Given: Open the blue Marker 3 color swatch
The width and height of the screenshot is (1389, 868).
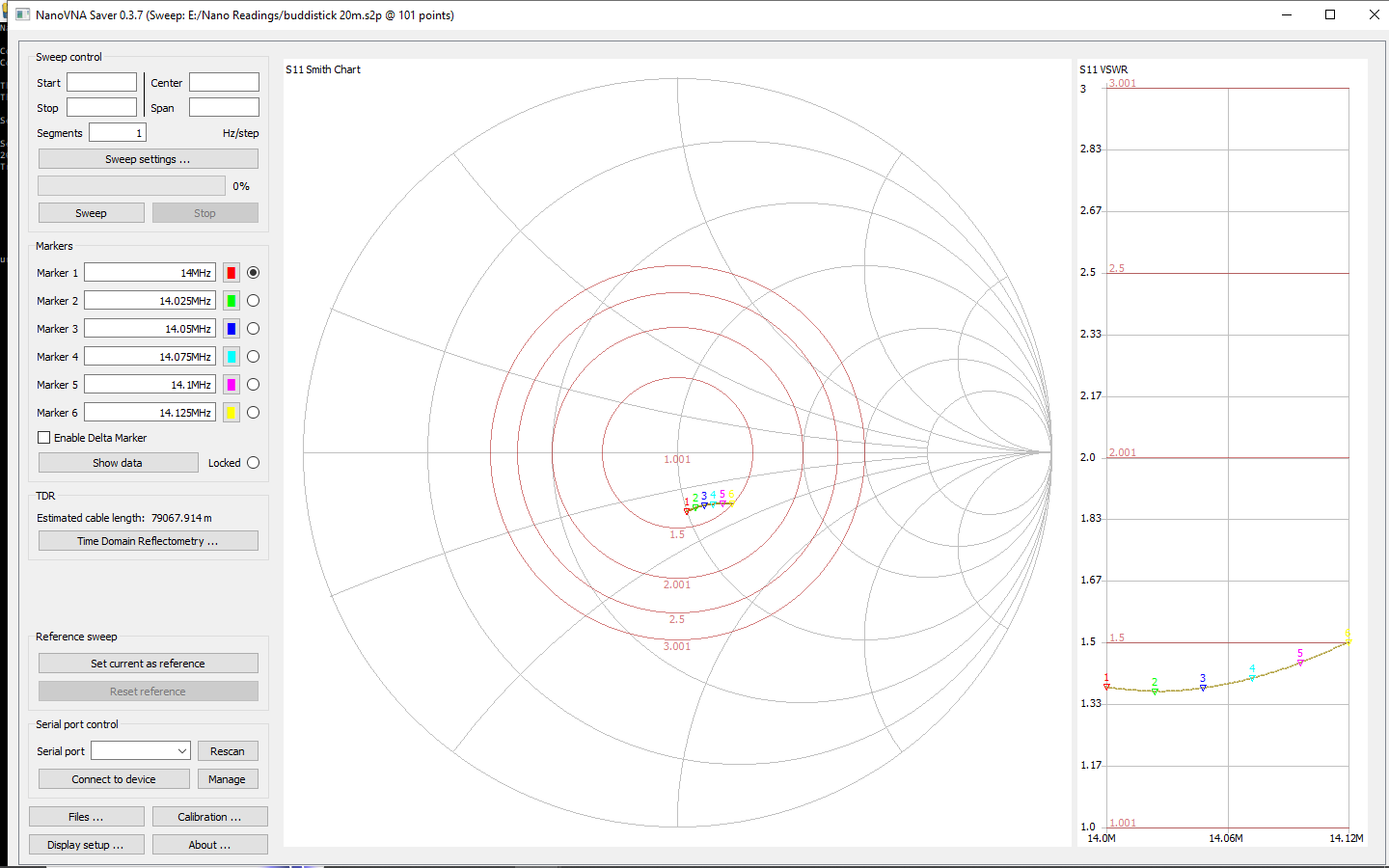Looking at the screenshot, I should tap(231, 329).
